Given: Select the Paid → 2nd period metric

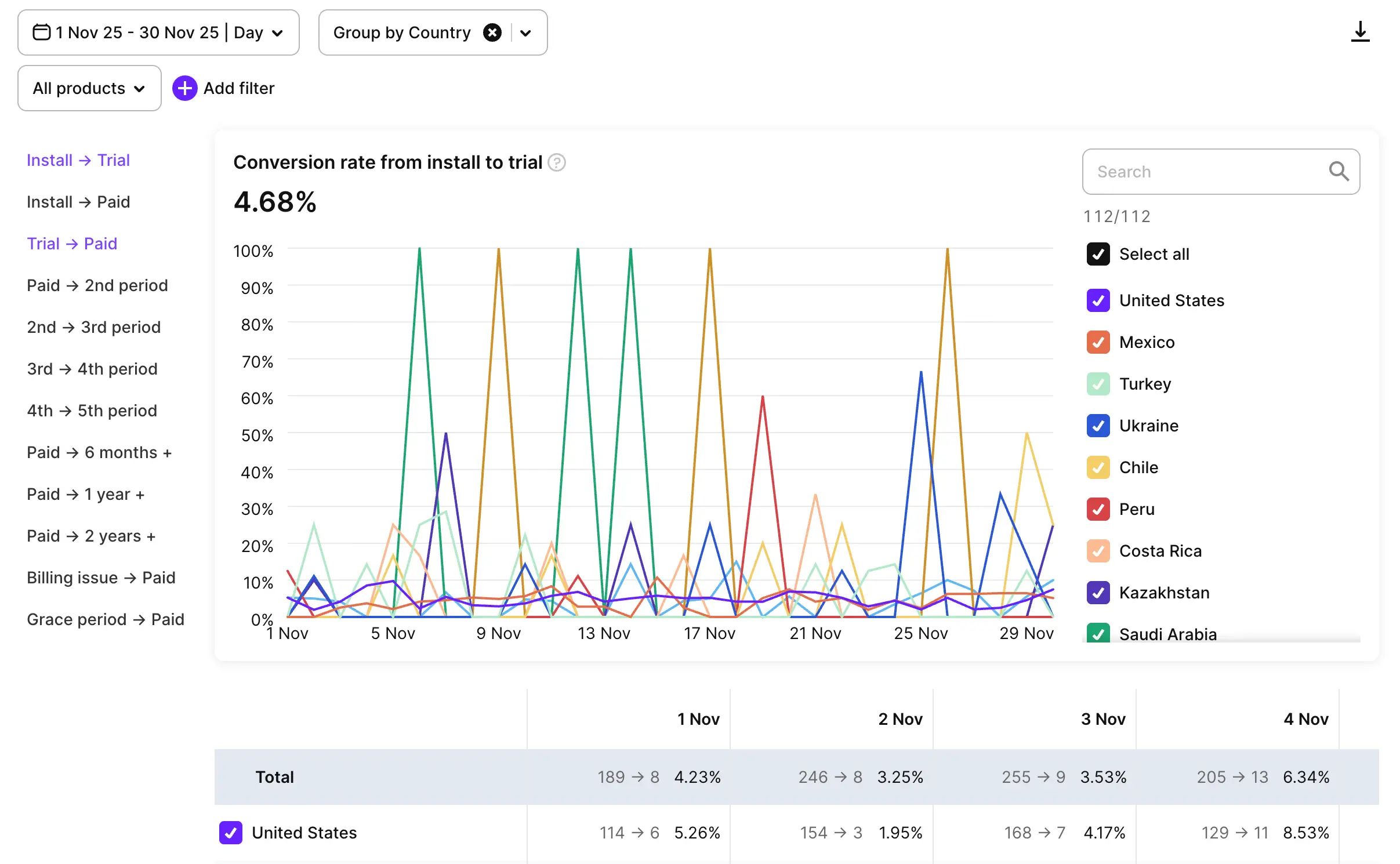Looking at the screenshot, I should (97, 285).
